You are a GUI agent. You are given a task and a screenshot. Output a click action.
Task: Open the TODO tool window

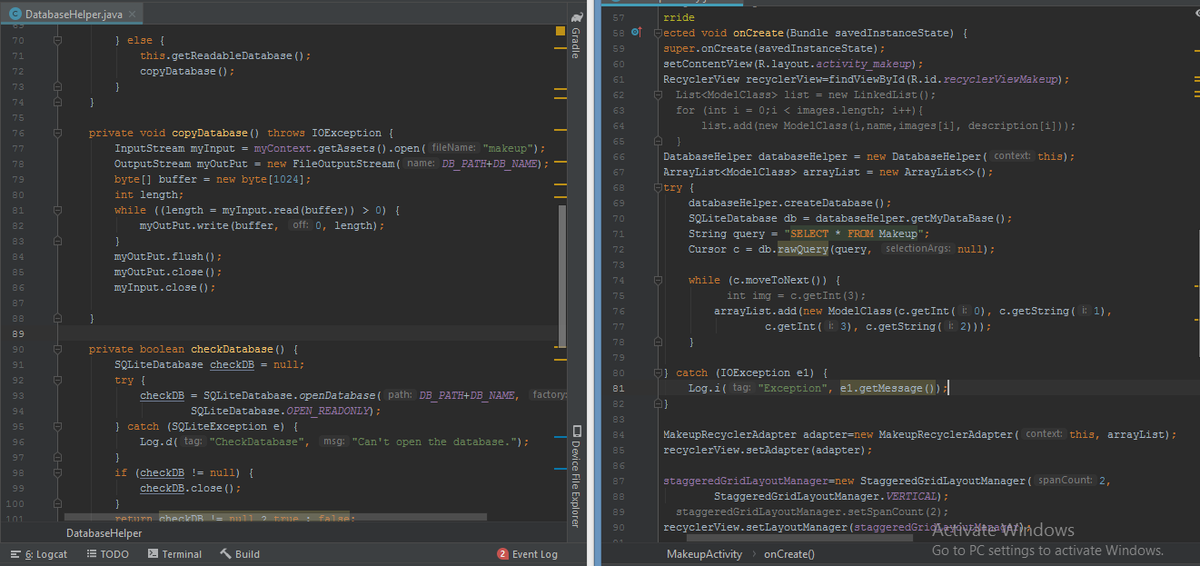coord(108,554)
